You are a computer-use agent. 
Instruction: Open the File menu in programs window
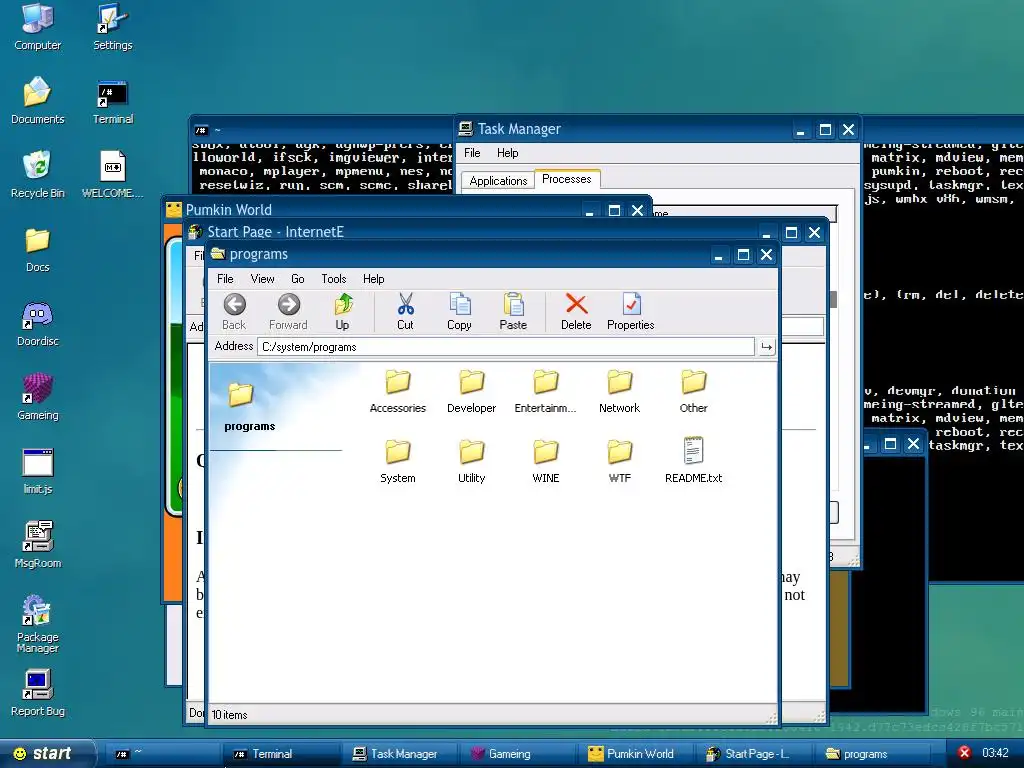click(225, 279)
